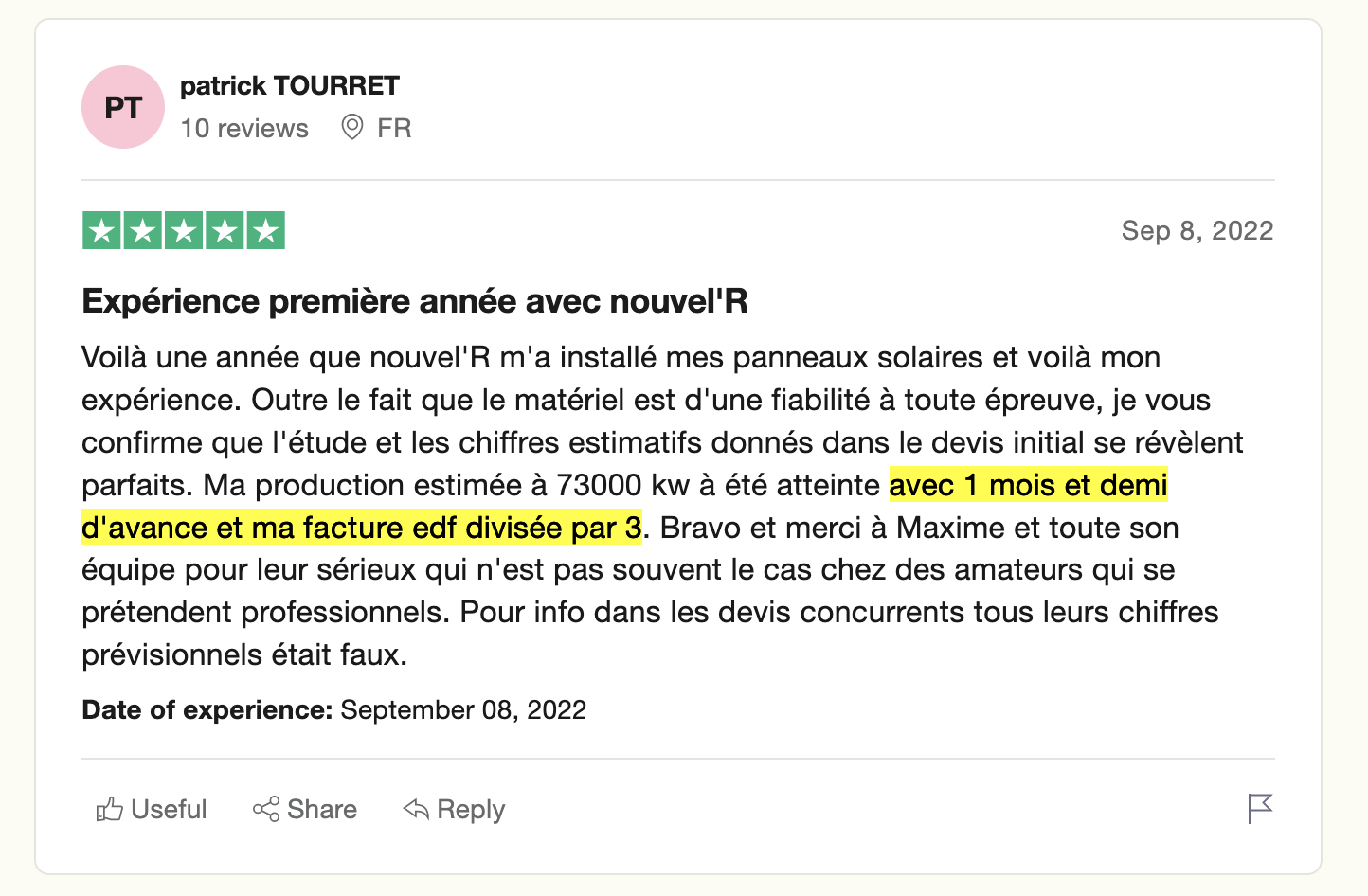
Task: Select the Share icon on the review
Action: point(268,809)
